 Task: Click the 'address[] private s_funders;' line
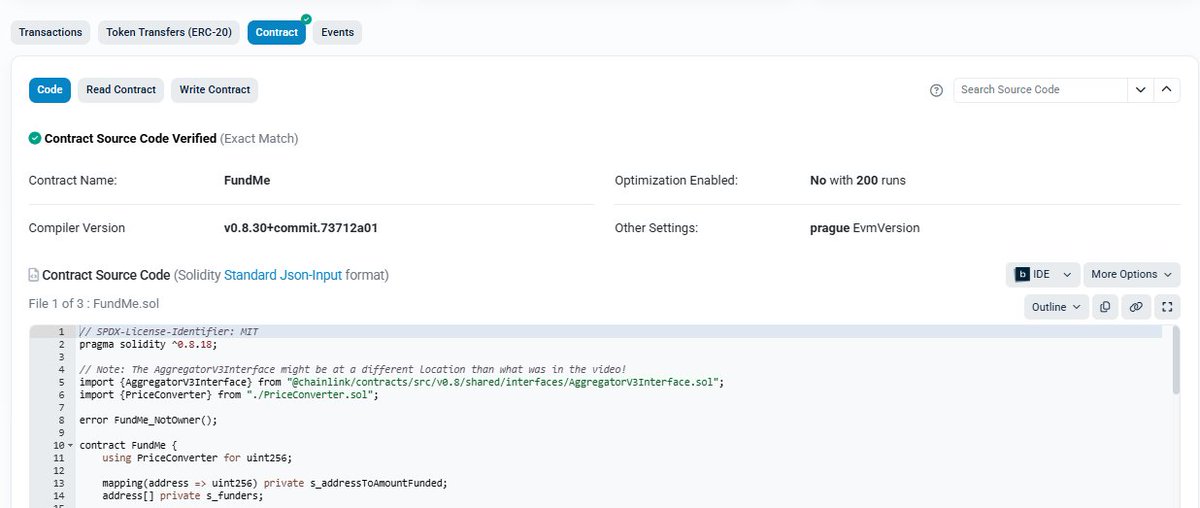click(182, 495)
